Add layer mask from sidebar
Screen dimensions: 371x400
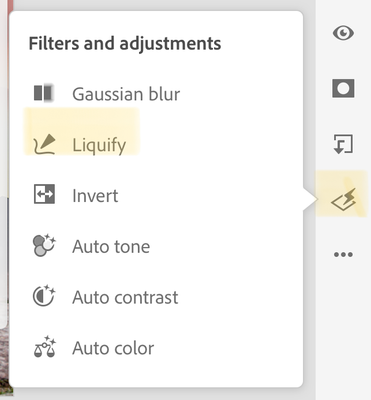click(343, 88)
